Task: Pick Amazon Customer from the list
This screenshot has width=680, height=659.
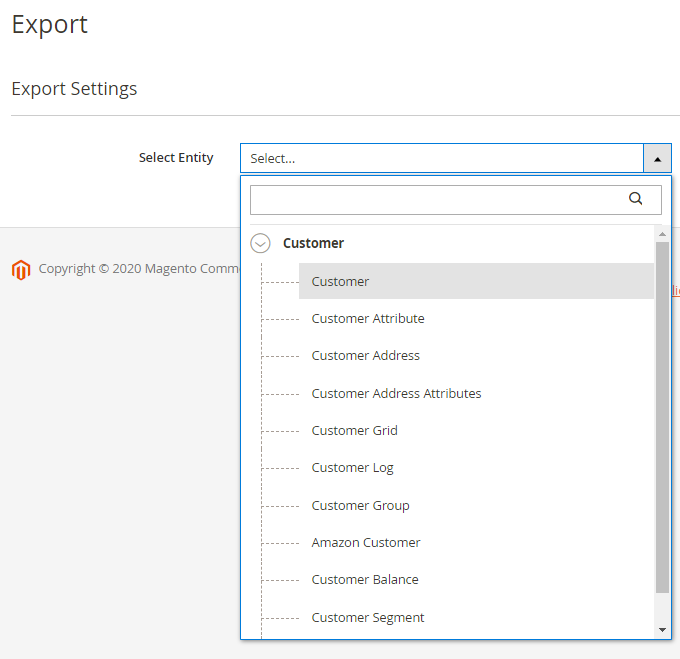Action: pyautogui.click(x=366, y=543)
